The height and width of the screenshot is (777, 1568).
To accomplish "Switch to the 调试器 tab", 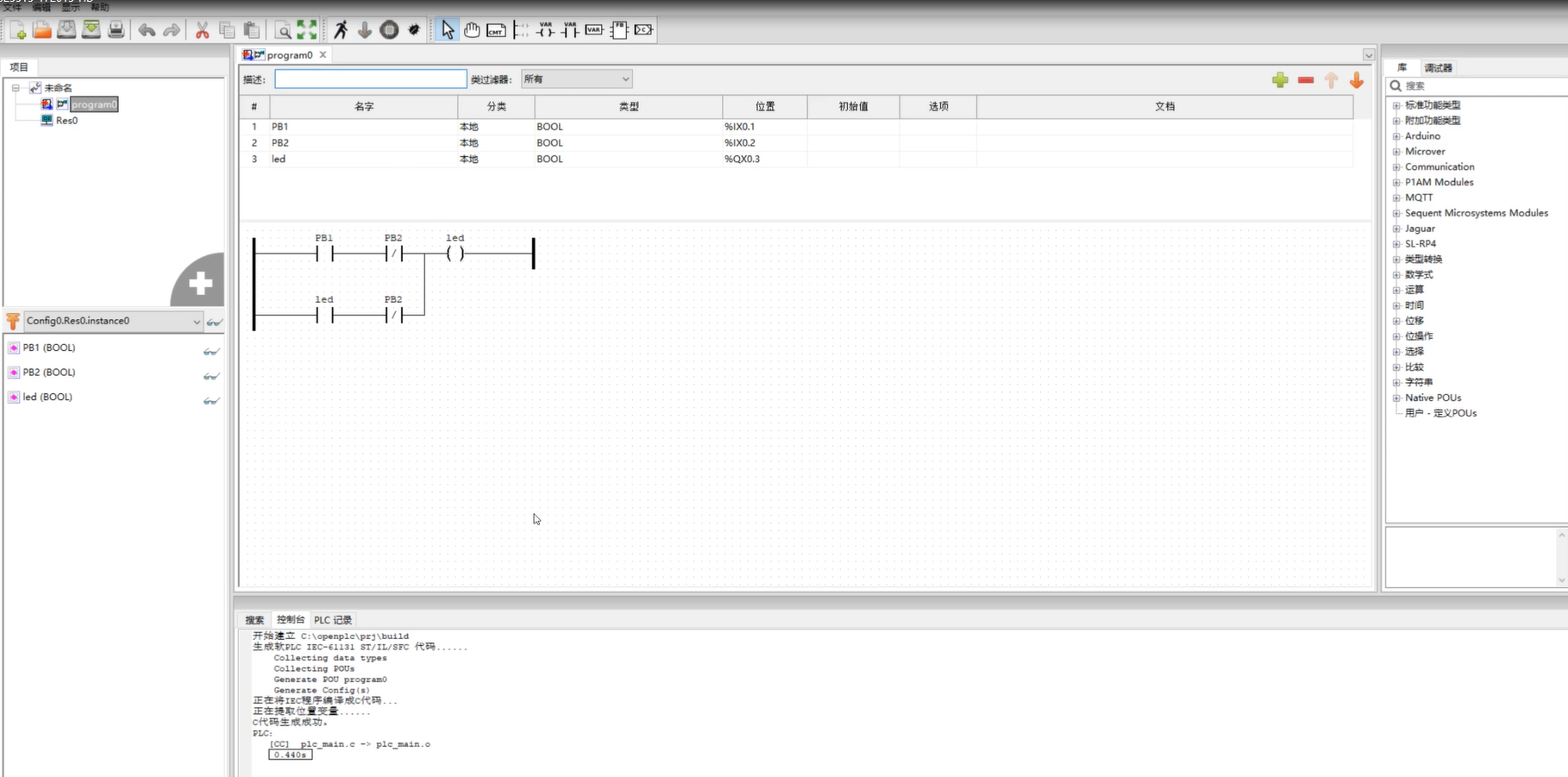I will [1438, 68].
